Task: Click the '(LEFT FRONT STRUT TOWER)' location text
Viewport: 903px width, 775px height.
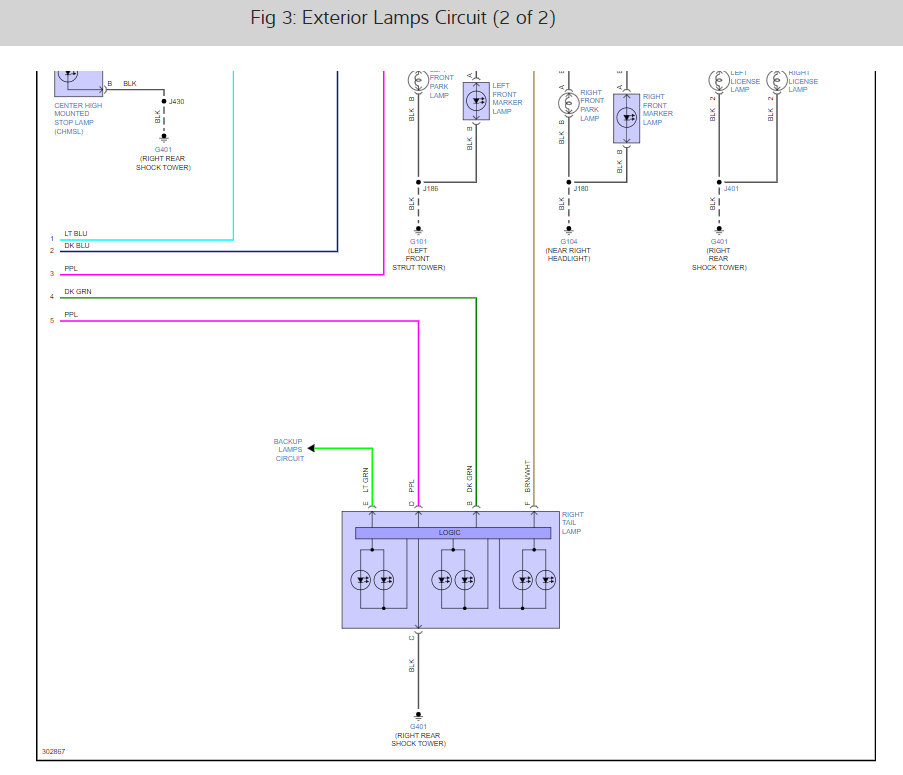Action: pyautogui.click(x=419, y=259)
